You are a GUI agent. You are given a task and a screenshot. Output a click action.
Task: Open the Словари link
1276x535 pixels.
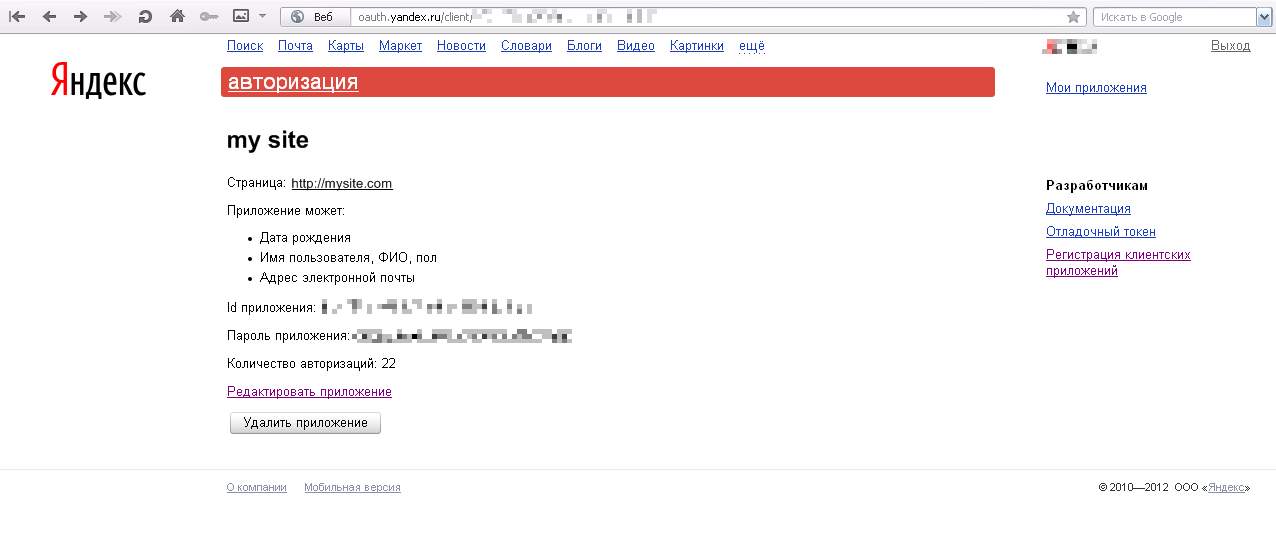point(526,46)
